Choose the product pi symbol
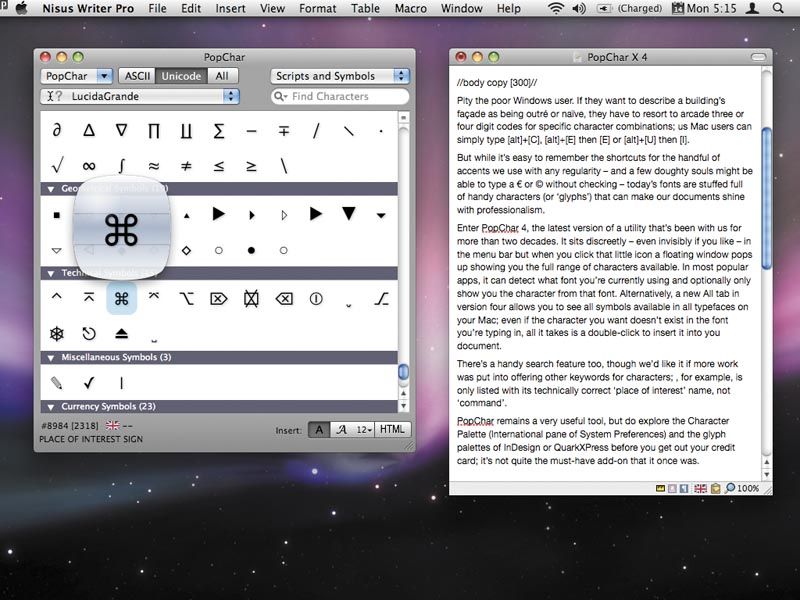 (x=154, y=131)
